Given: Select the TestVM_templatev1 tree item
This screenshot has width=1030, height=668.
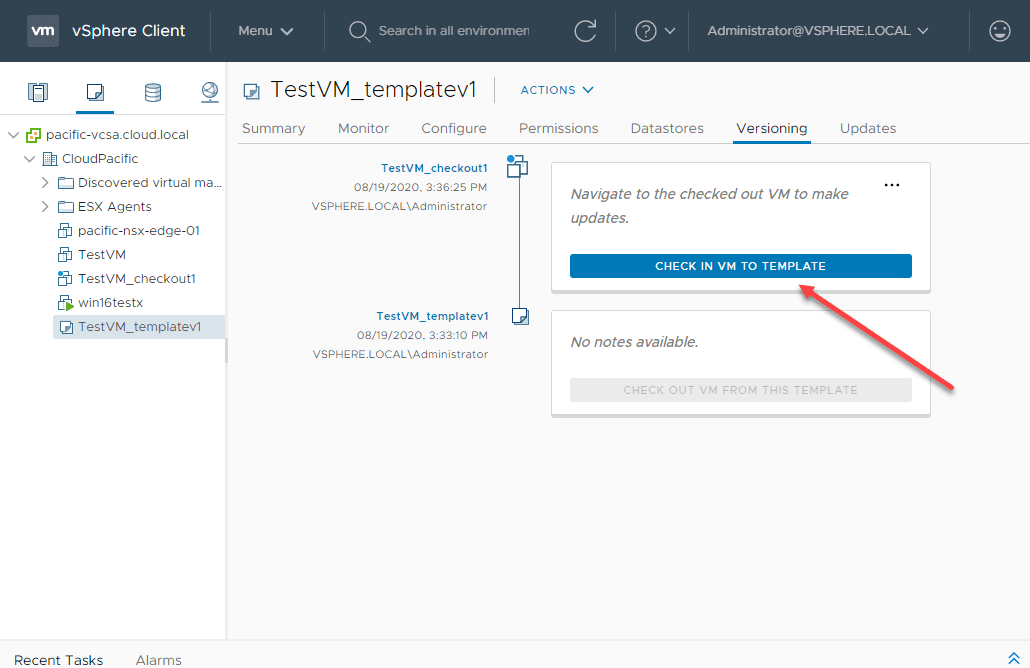Looking at the screenshot, I should 139,327.
